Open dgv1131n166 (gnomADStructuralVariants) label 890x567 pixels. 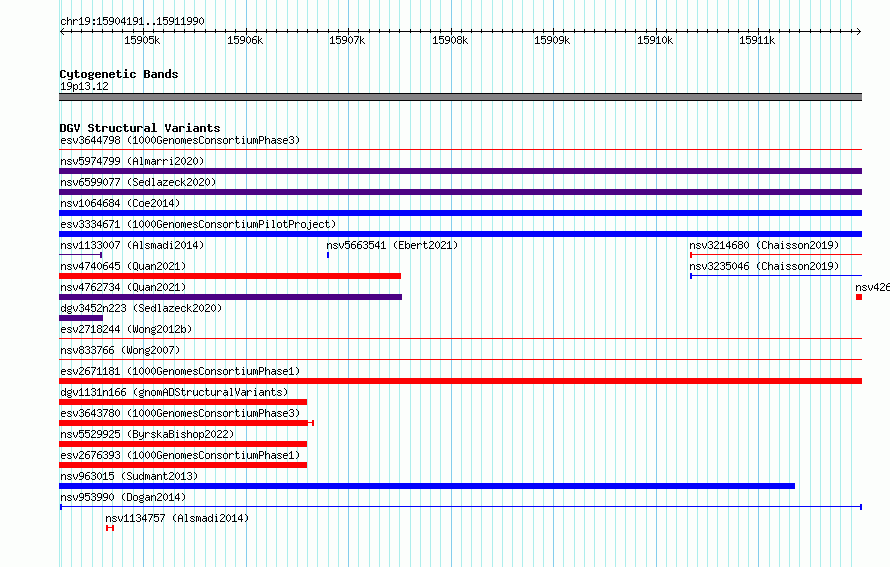pos(174,392)
